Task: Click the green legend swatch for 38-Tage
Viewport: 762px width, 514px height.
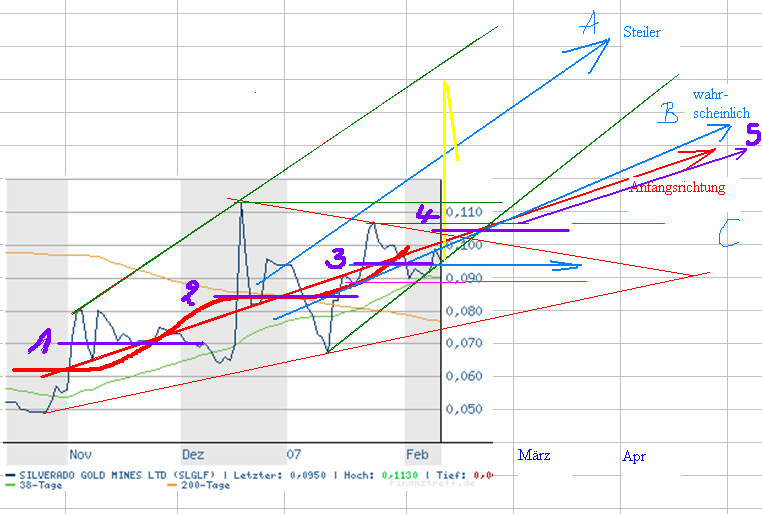Action: (11, 485)
